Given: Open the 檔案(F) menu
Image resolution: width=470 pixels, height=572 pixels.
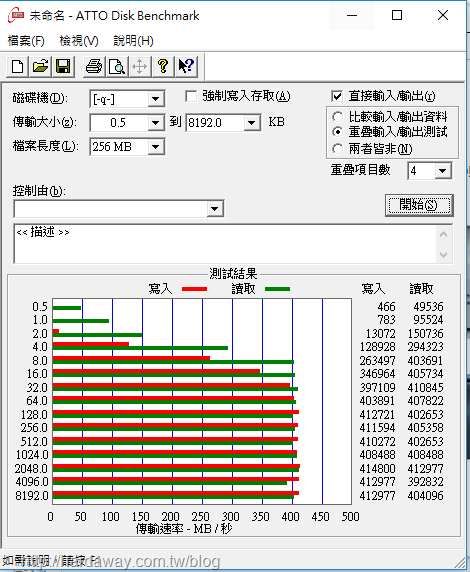Looking at the screenshot, I should (x=26, y=41).
